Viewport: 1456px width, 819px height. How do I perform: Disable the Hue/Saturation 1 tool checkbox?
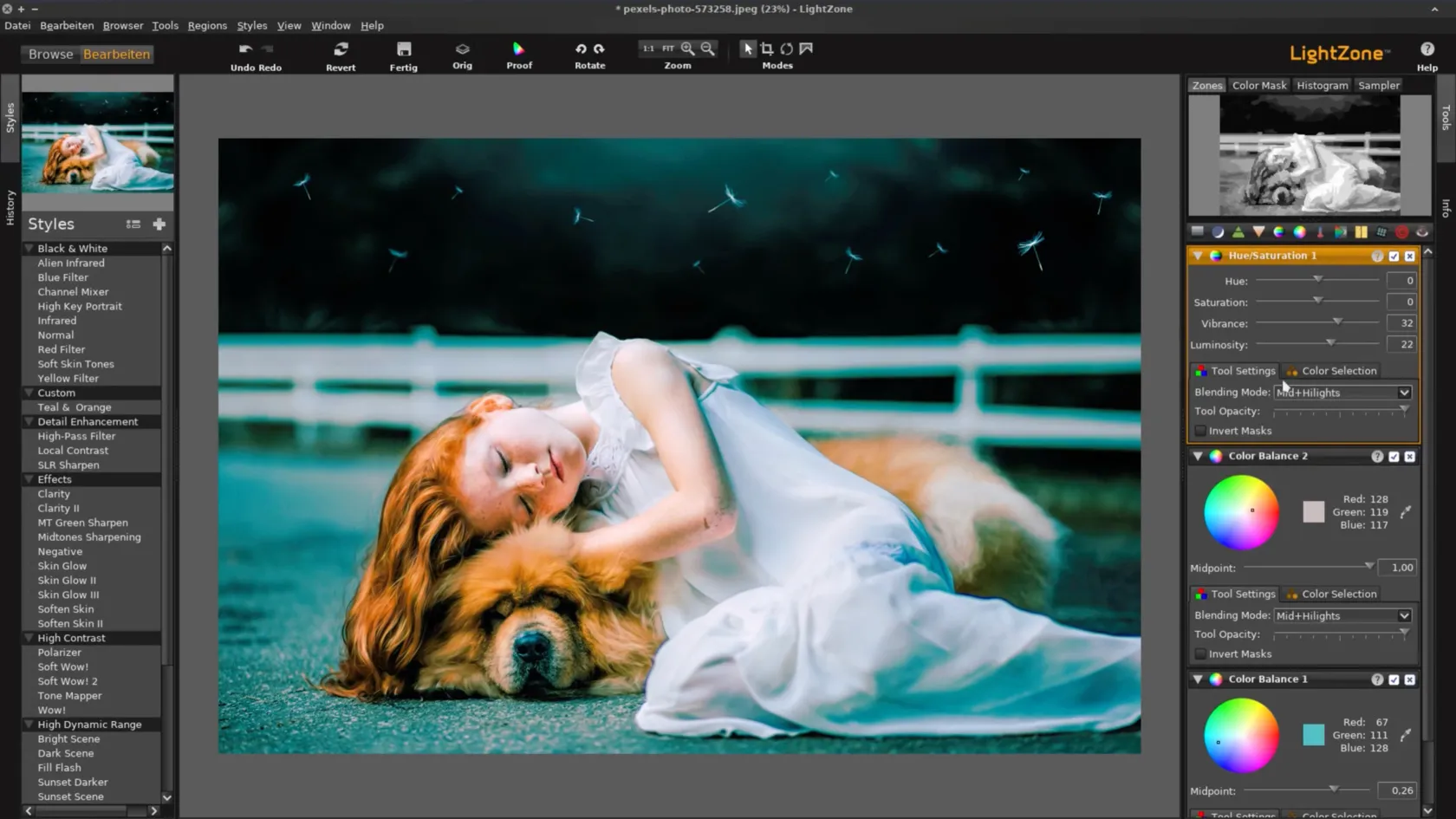tap(1394, 257)
